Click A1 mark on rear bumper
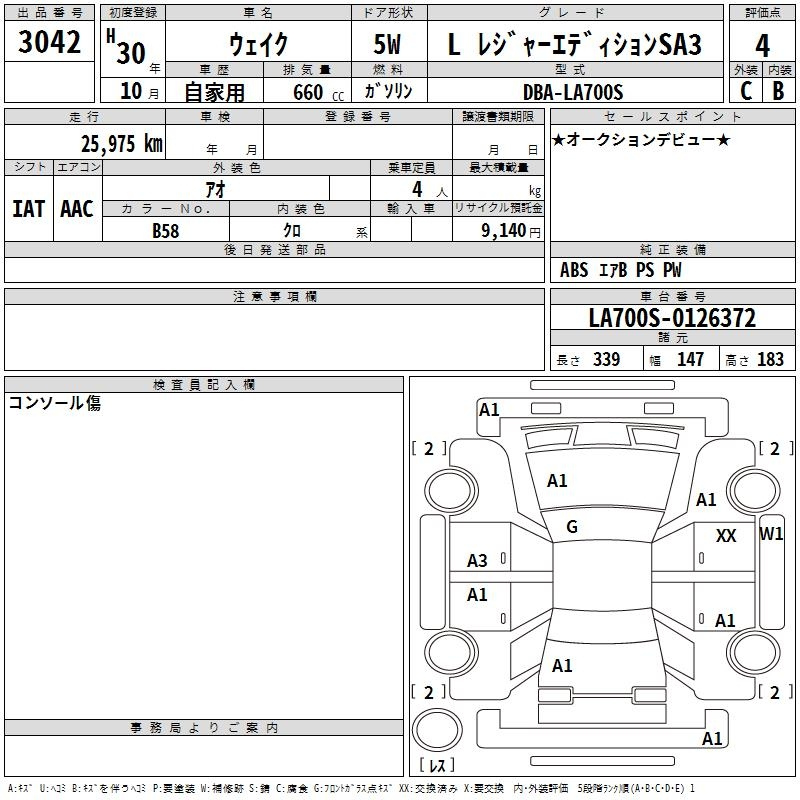 click(x=712, y=739)
